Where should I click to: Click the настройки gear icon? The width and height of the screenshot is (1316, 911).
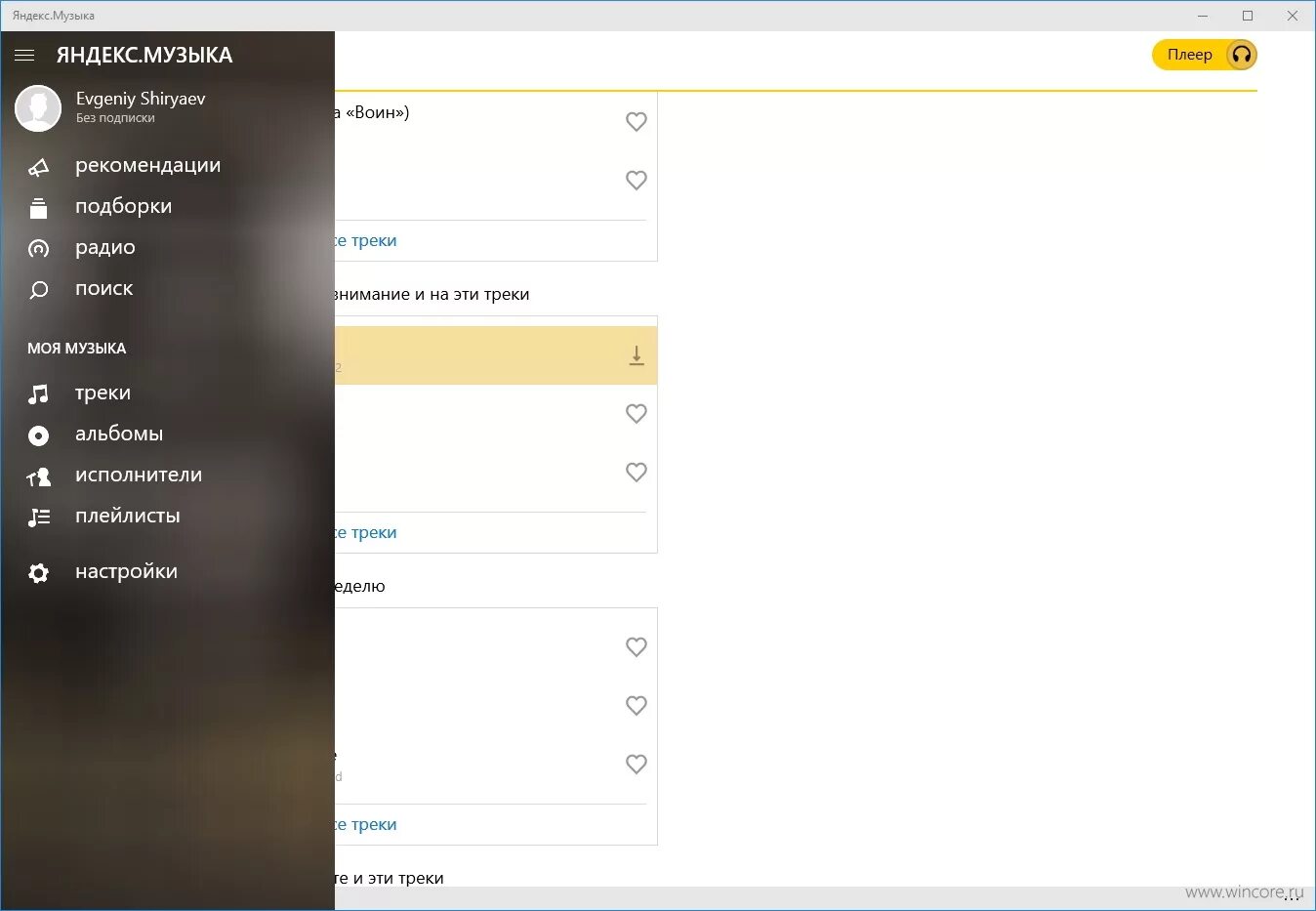click(38, 573)
